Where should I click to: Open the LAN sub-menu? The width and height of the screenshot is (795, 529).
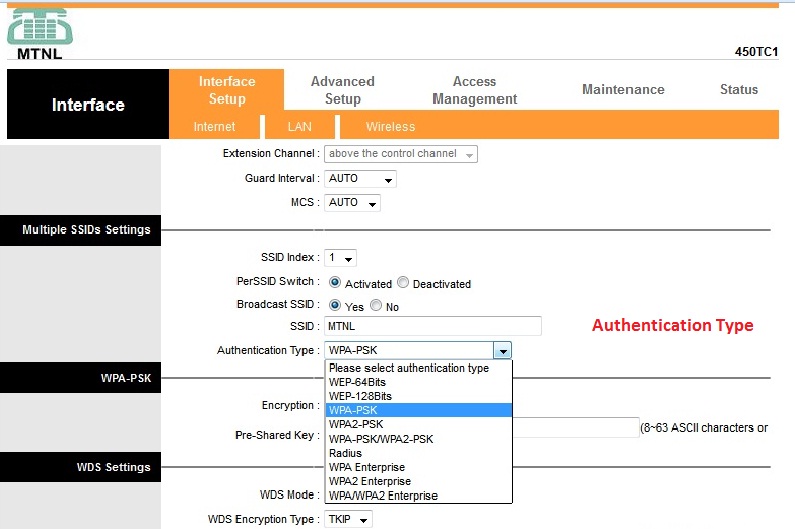pos(299,127)
